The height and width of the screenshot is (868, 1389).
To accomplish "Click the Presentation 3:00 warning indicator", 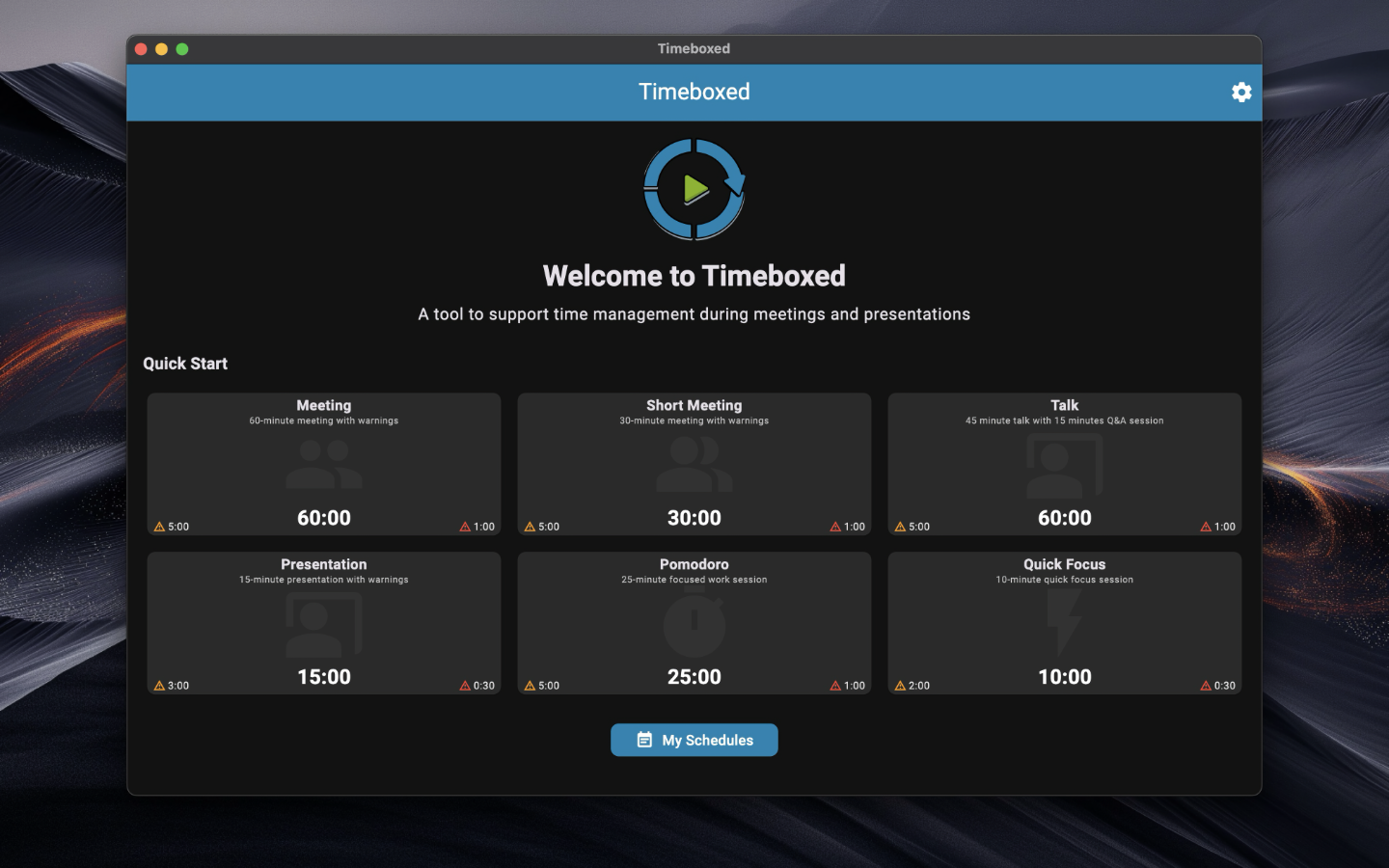I will tap(172, 686).
